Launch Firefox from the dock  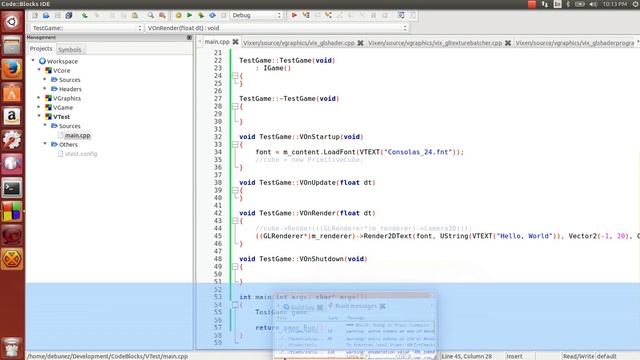pos(12,69)
